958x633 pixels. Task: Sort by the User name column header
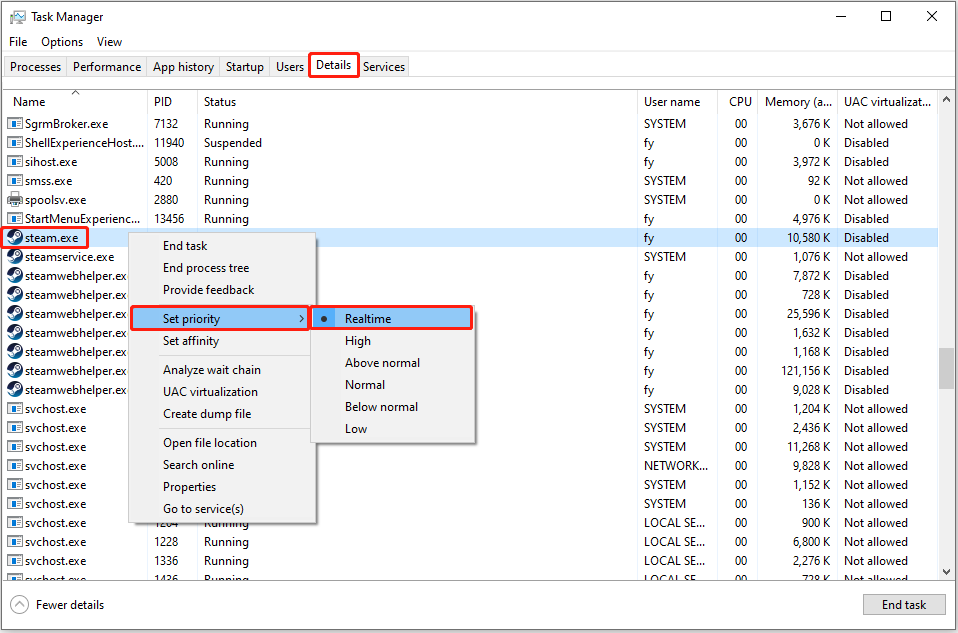(x=678, y=102)
